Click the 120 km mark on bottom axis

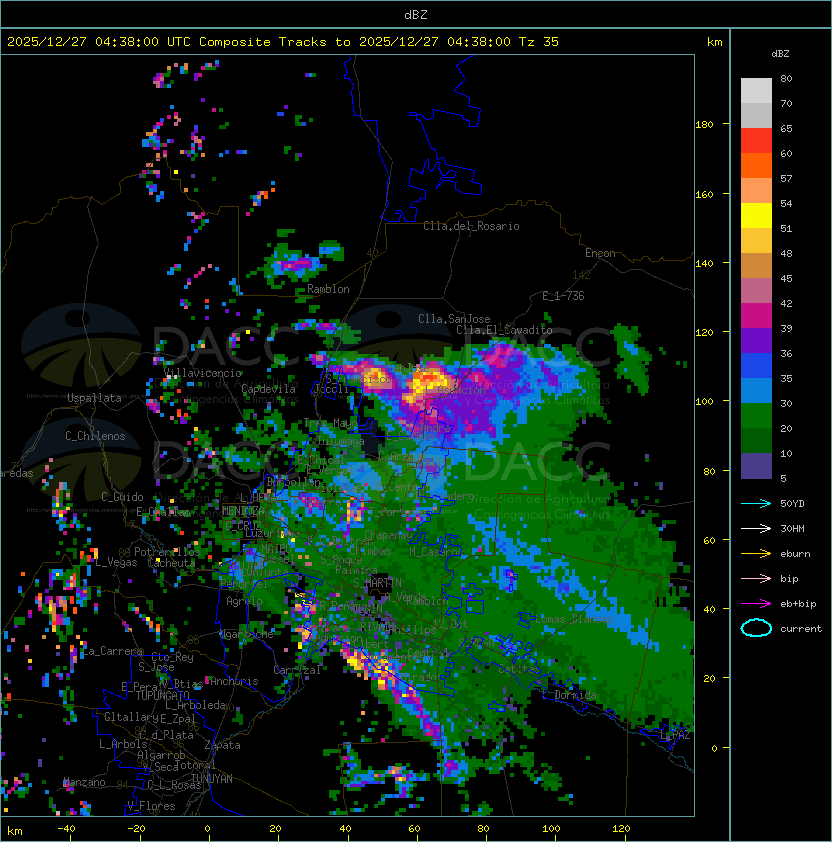tap(621, 829)
